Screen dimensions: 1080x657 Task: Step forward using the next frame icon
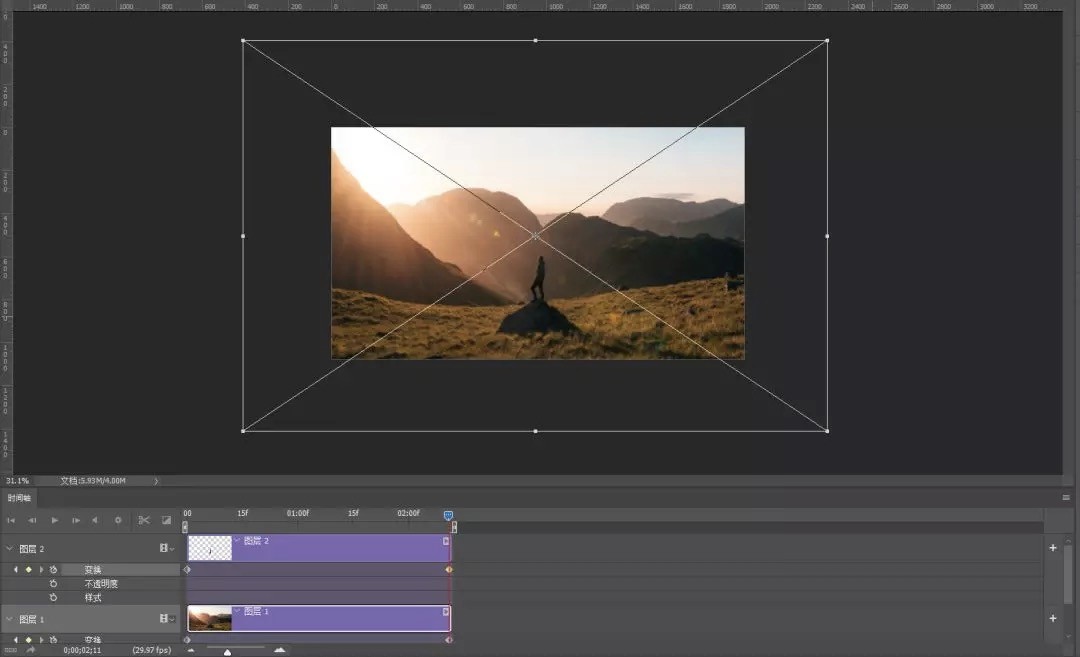(76, 520)
